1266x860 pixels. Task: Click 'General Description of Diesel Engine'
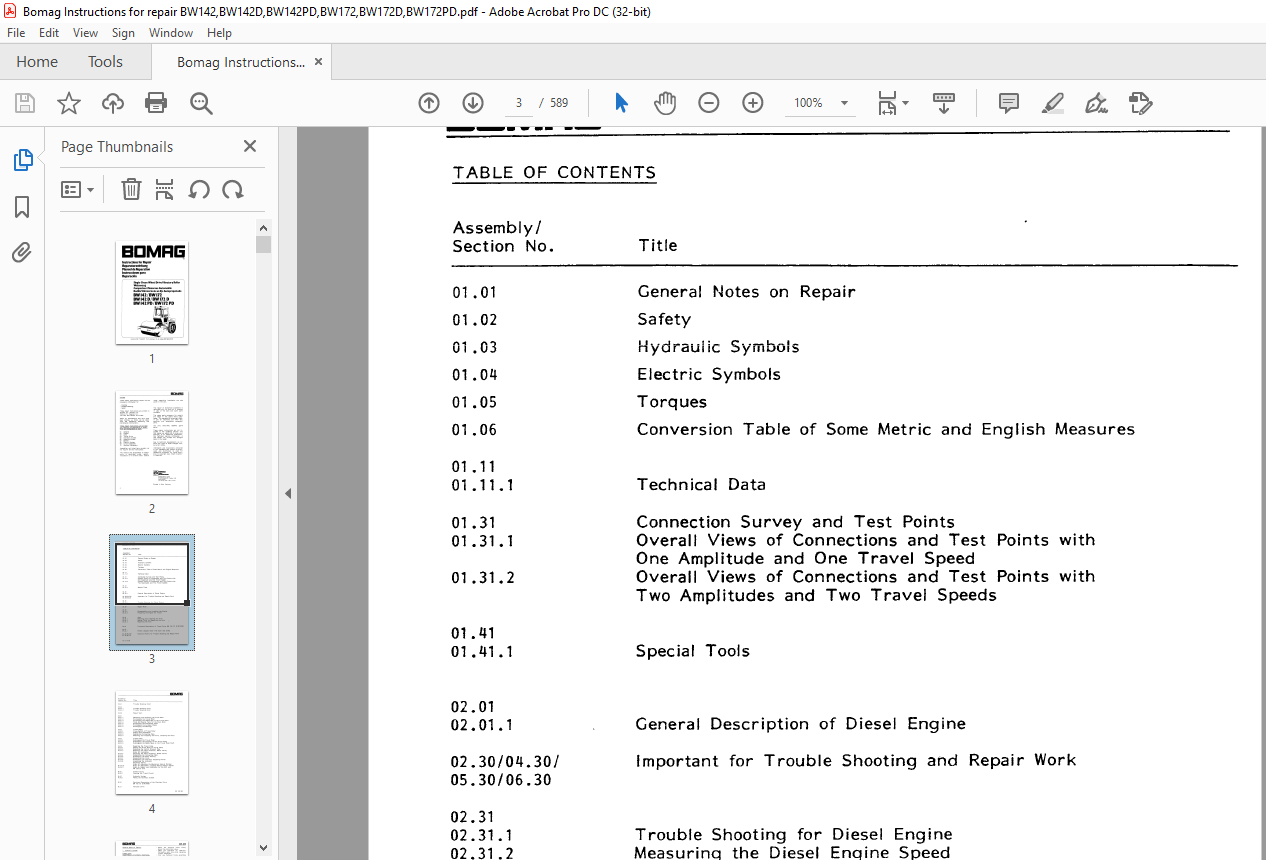[801, 724]
